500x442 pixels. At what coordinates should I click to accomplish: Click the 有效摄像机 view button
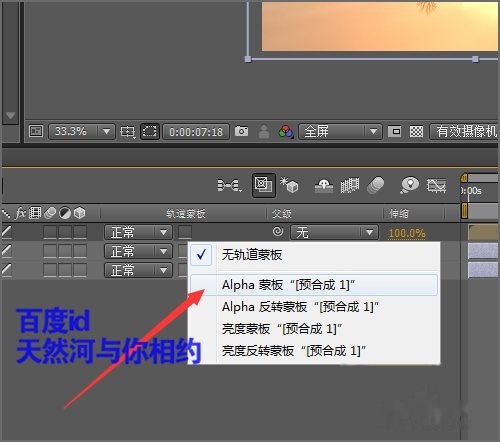pyautogui.click(x=465, y=131)
